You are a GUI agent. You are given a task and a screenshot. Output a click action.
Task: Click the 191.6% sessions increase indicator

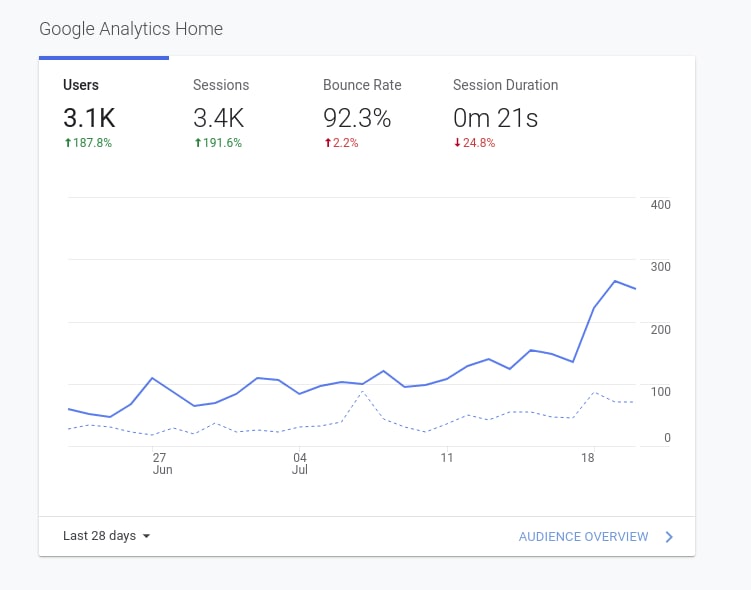[218, 143]
